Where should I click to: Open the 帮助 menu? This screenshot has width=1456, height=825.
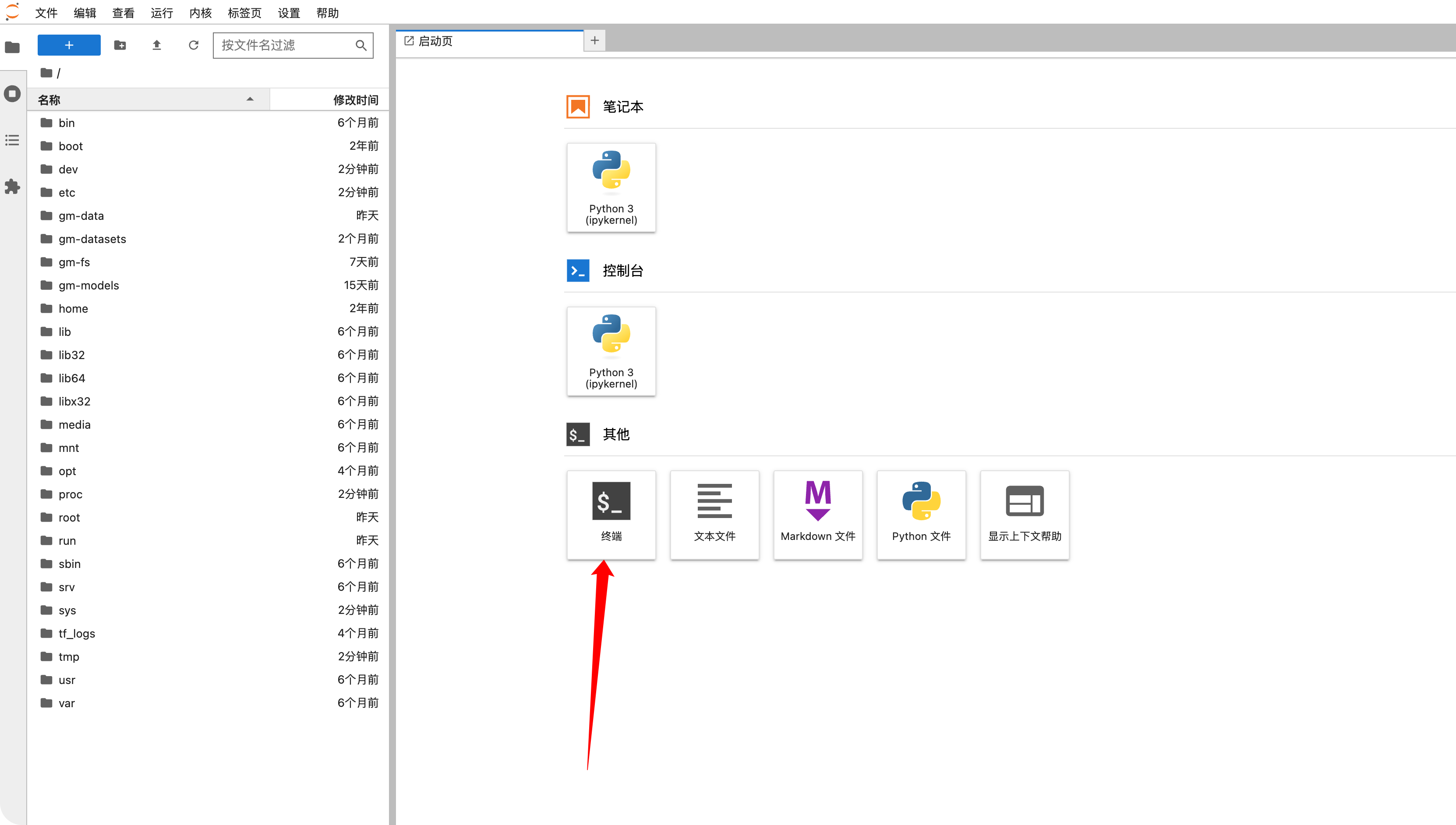[328, 12]
